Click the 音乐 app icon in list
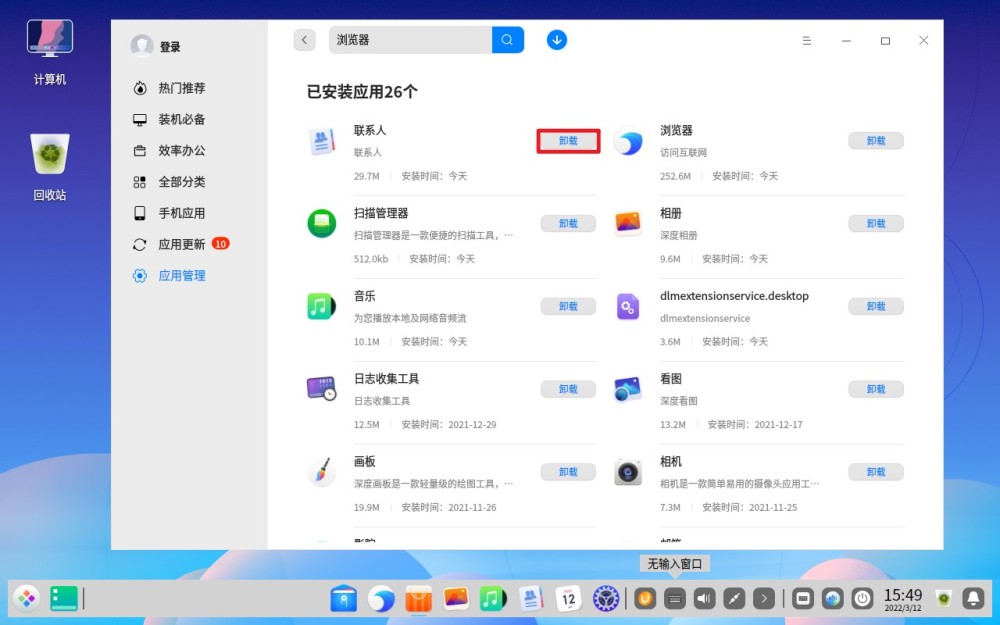Screen dimensions: 1000x625 (322, 306)
